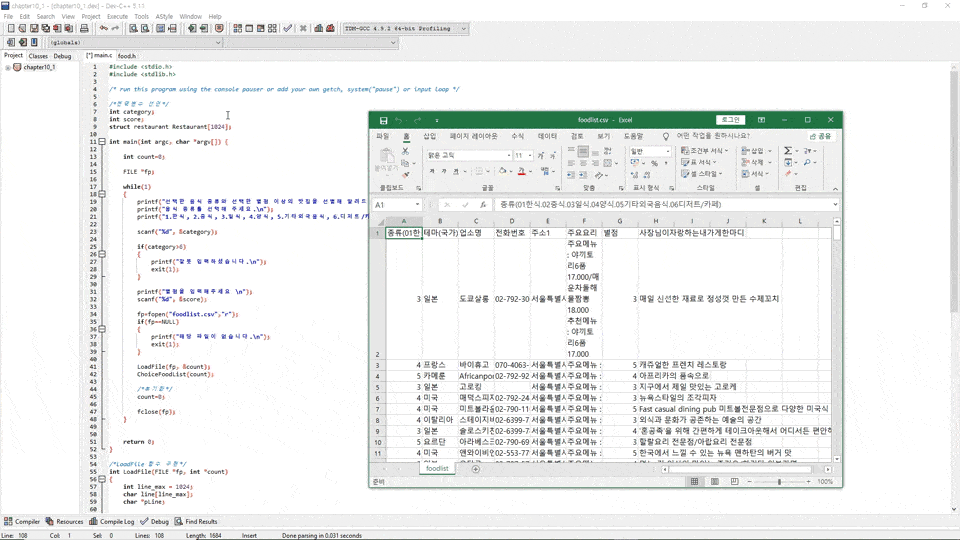The image size is (960, 540).
Task: Expand the Excel formula bar chevron
Action: [x=835, y=204]
